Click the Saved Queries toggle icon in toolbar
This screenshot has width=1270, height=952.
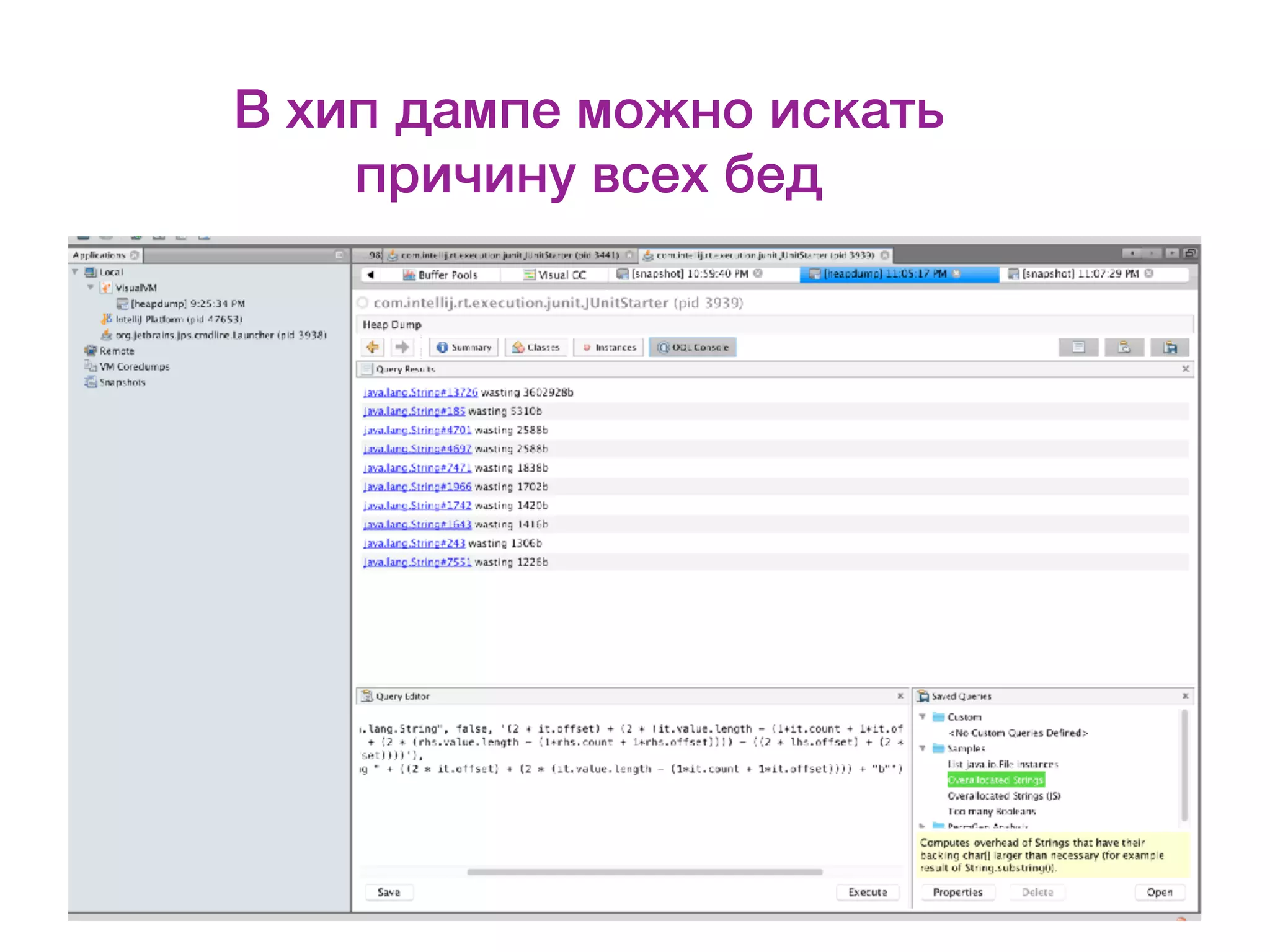1170,347
